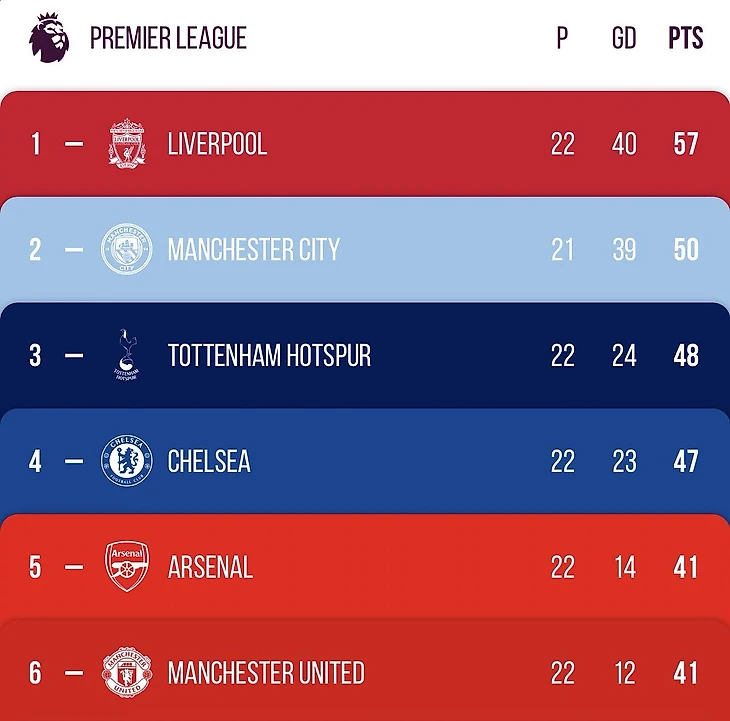Click the PREMIER LEAGUE title text

click(x=168, y=39)
